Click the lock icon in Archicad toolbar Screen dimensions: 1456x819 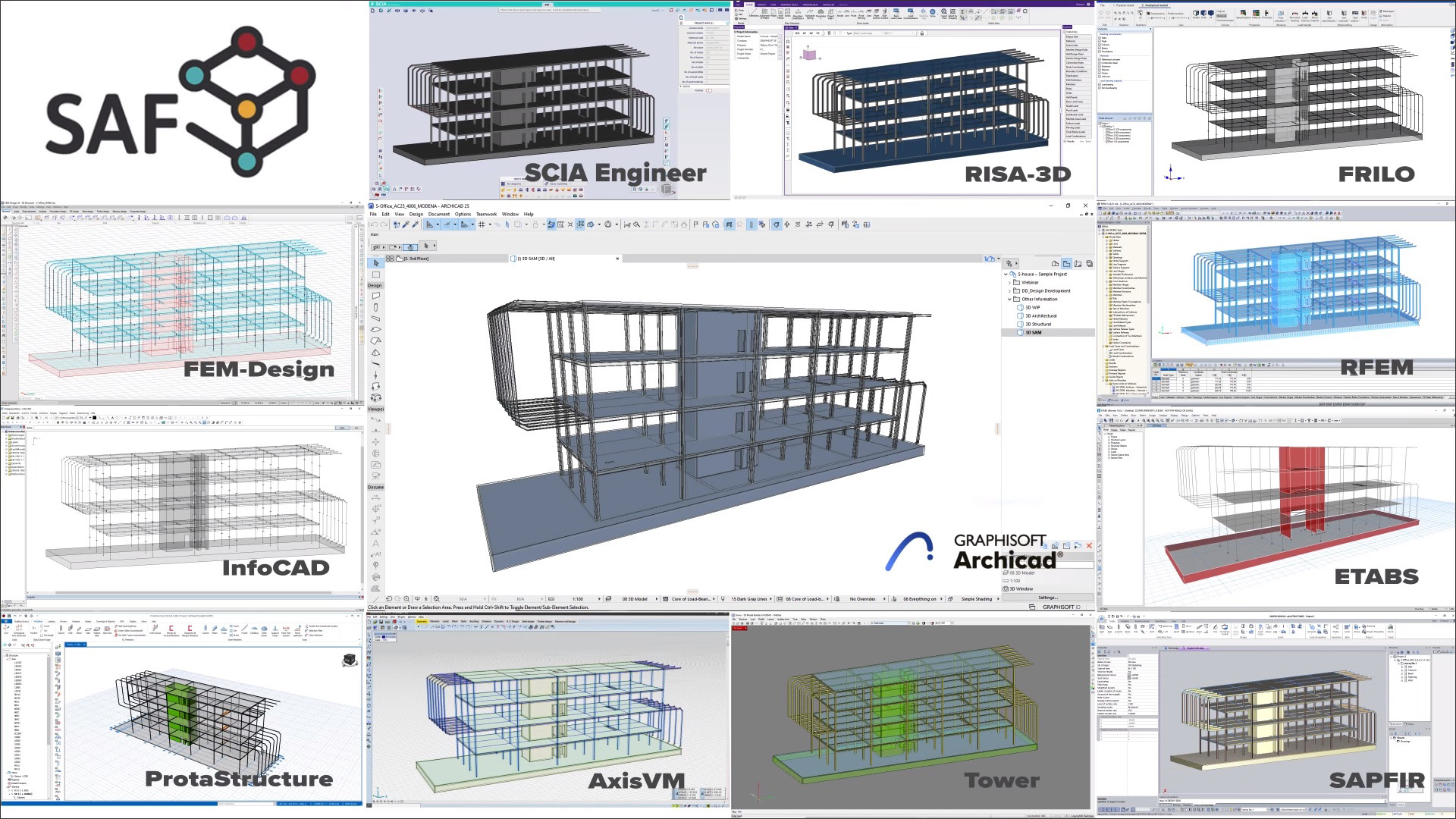(x=535, y=224)
